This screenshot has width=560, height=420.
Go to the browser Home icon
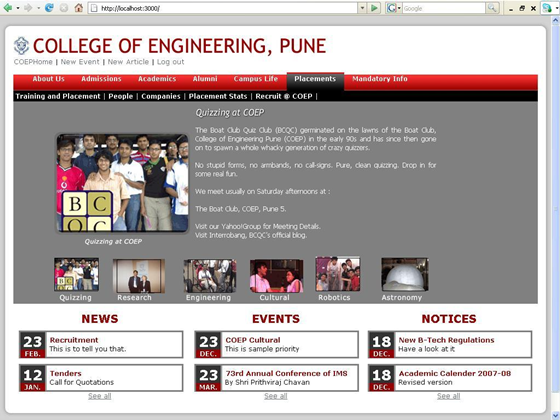tap(79, 8)
